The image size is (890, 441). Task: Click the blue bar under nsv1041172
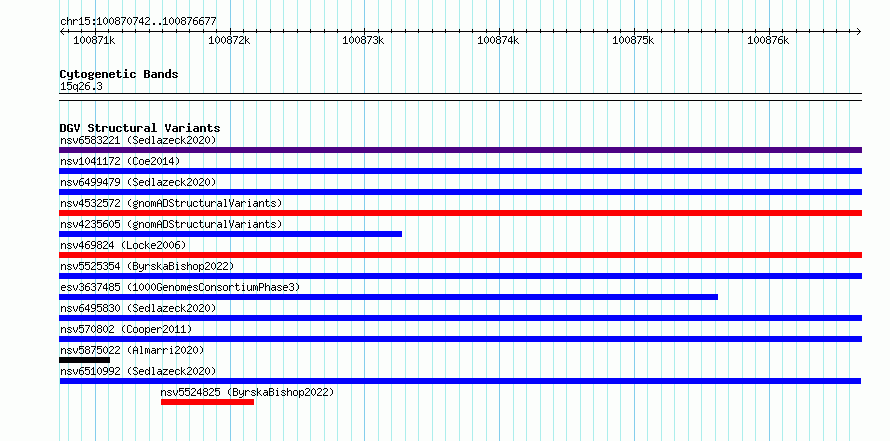pyautogui.click(x=460, y=171)
